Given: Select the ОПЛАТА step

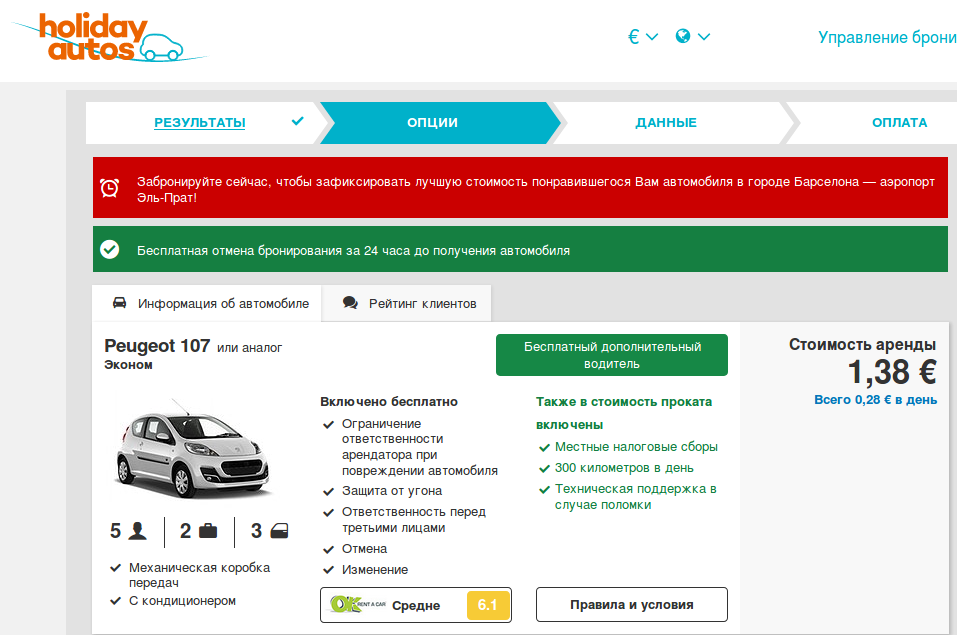Looking at the screenshot, I should click(x=899, y=123).
